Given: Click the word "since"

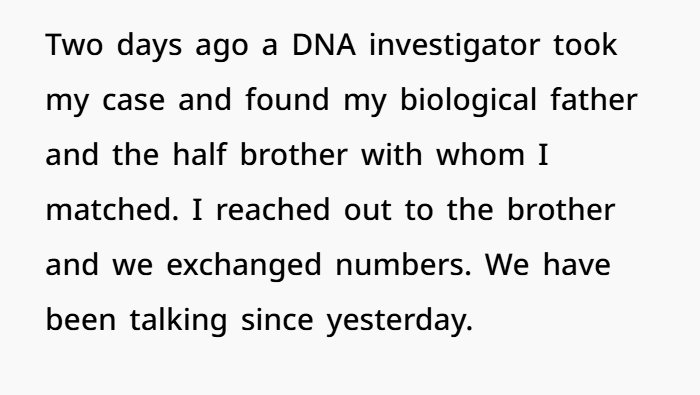Looking at the screenshot, I should (x=277, y=319).
